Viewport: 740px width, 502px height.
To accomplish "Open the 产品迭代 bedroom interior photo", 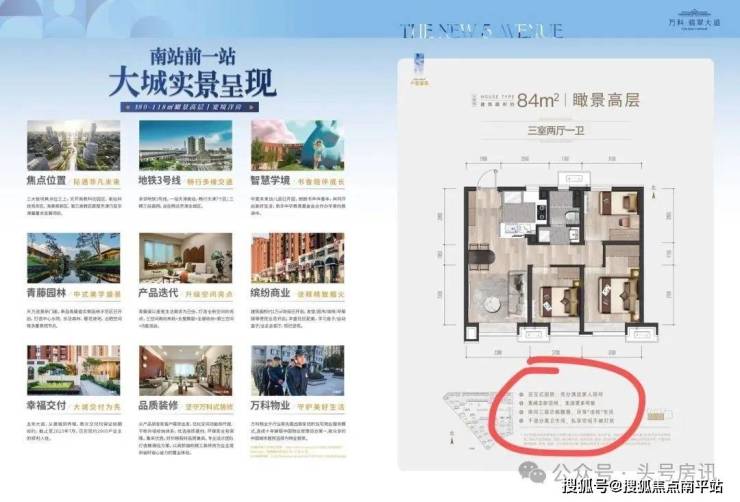I will point(185,258).
